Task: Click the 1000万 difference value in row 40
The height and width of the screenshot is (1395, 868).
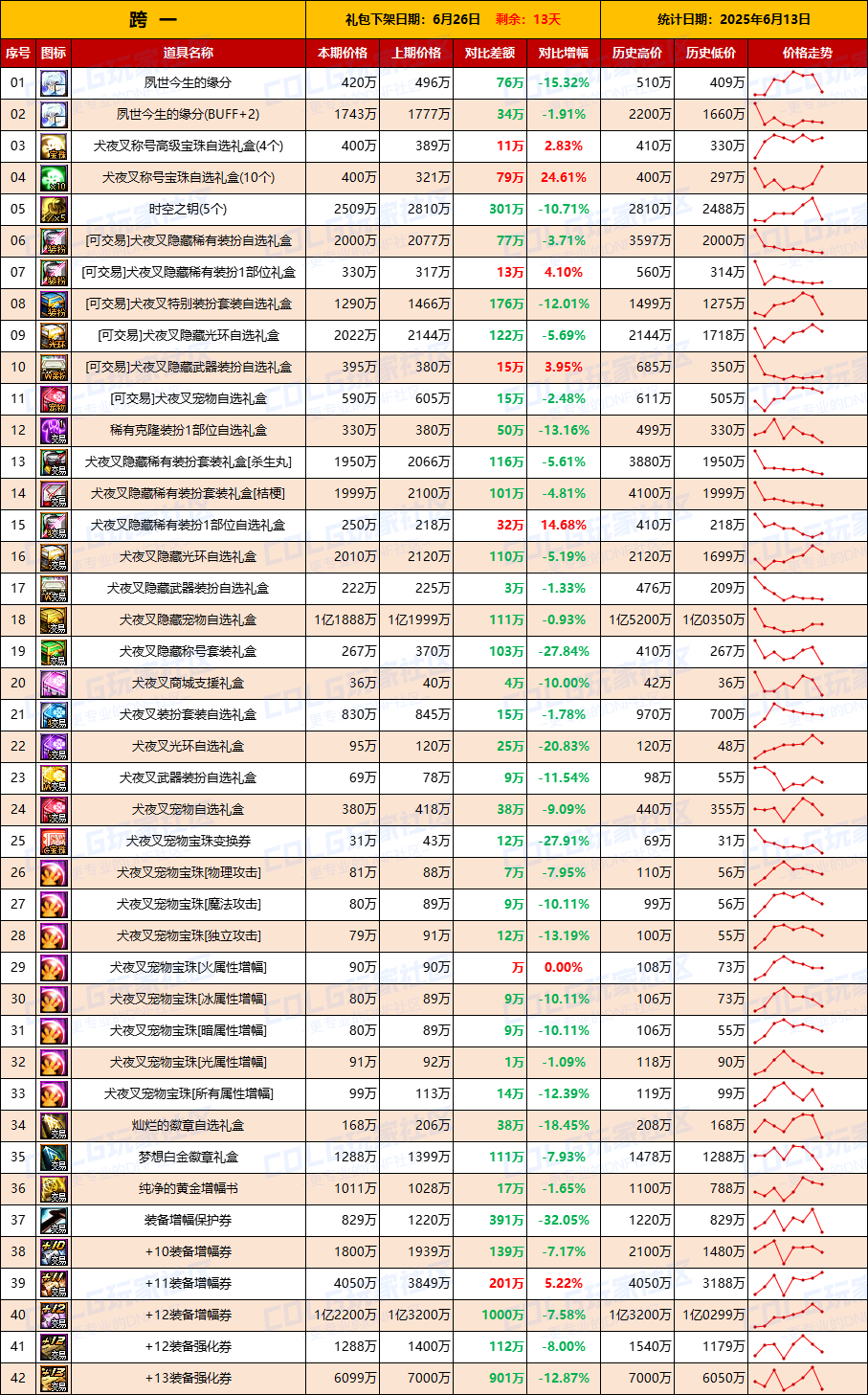Action: 502,1315
